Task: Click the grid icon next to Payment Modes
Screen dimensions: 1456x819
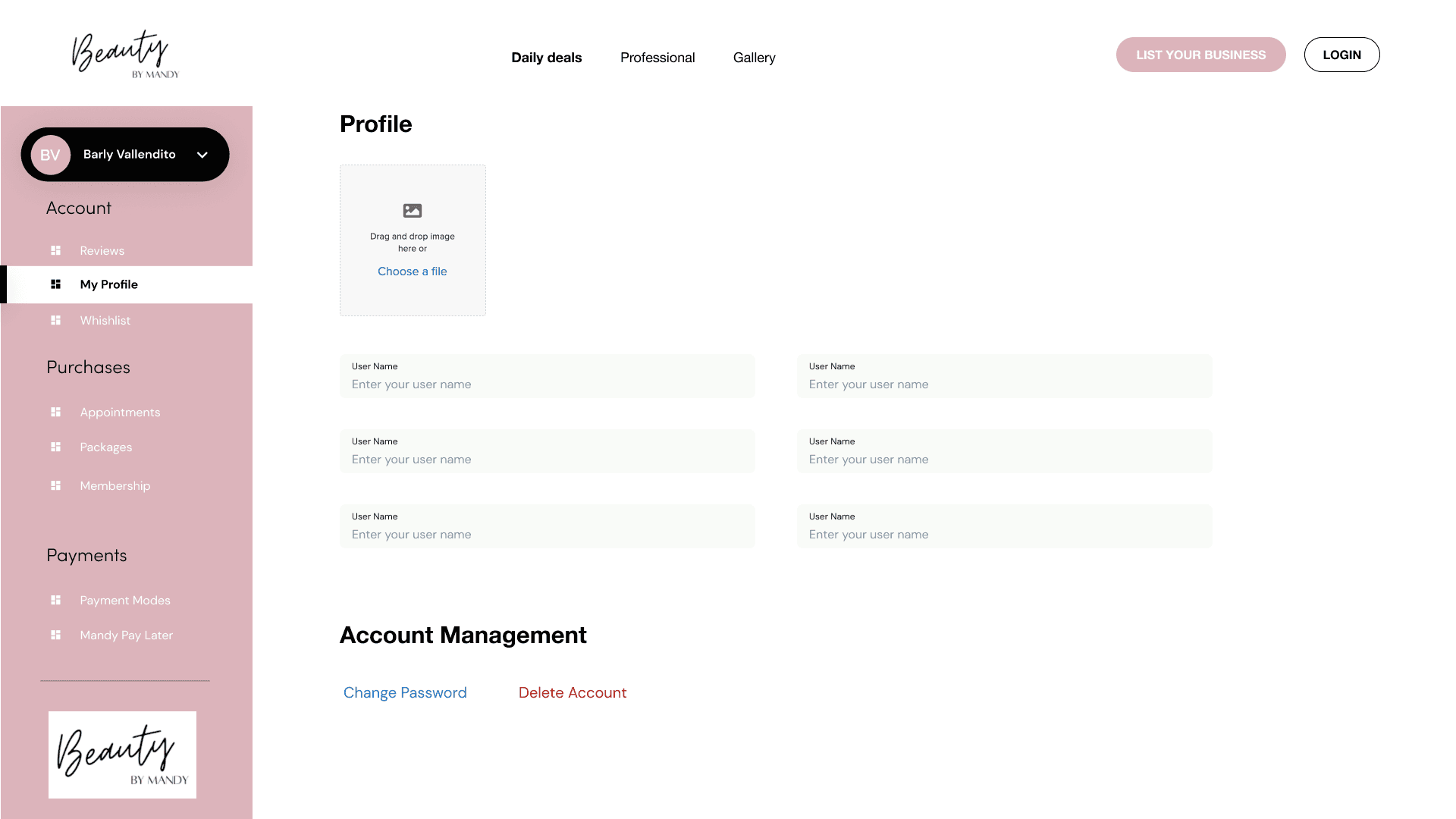Action: [55, 600]
